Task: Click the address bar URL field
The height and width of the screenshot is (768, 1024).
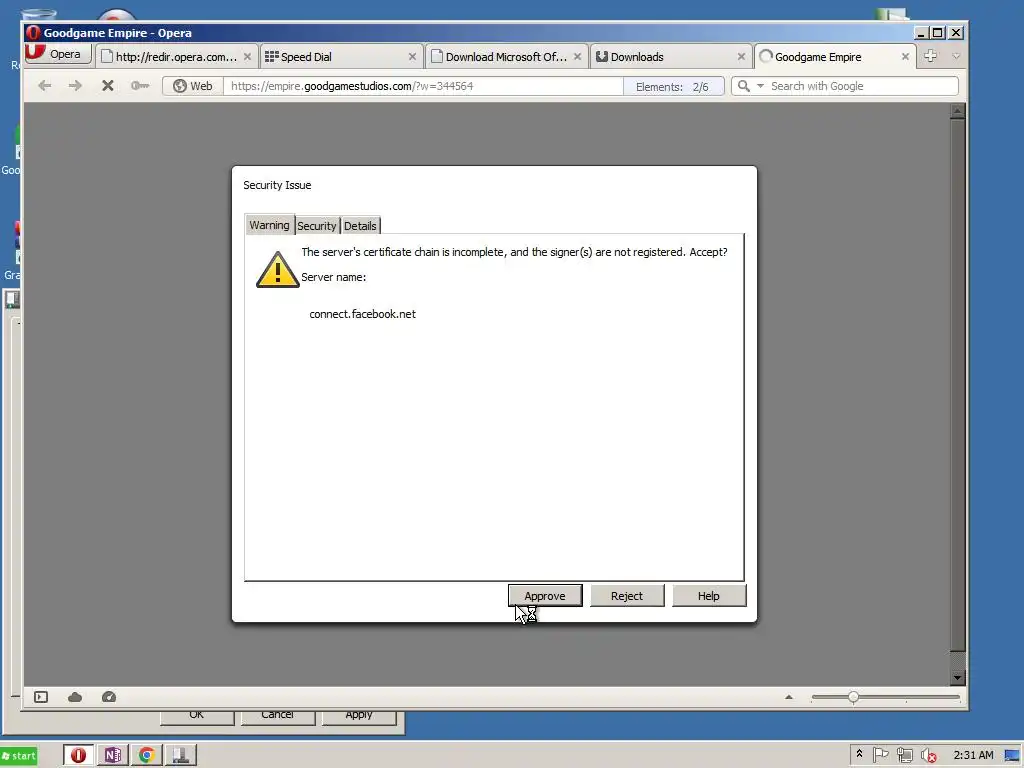Action: point(423,86)
